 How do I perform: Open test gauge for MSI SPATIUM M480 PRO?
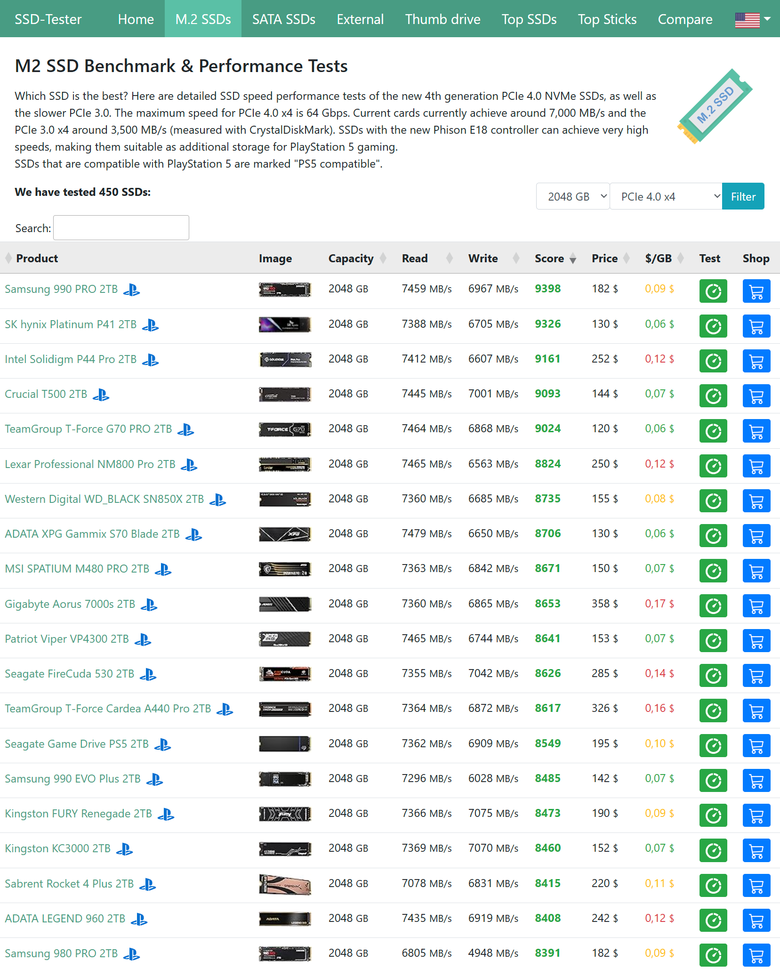(x=713, y=570)
